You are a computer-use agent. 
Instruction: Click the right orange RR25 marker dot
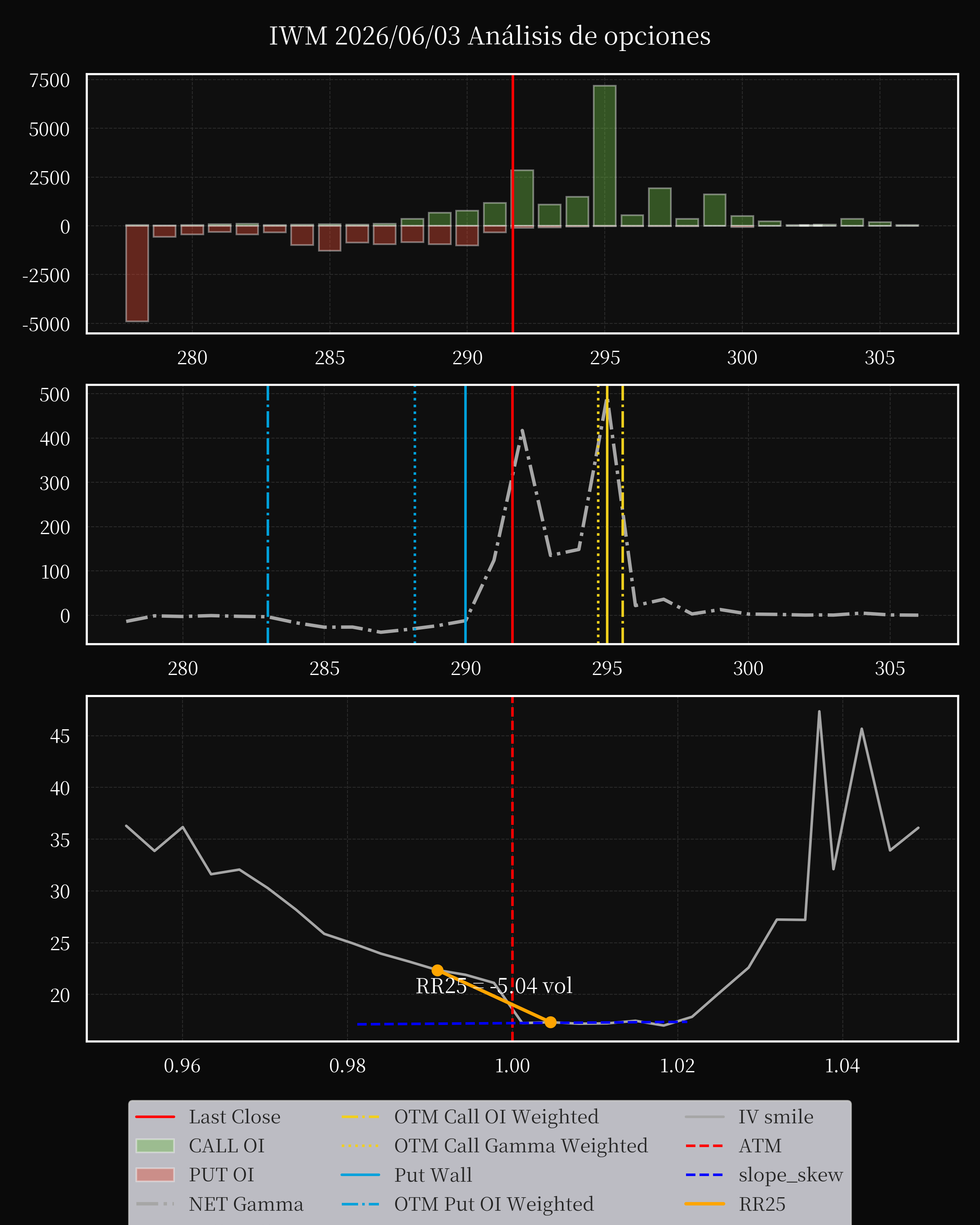[550, 1022]
